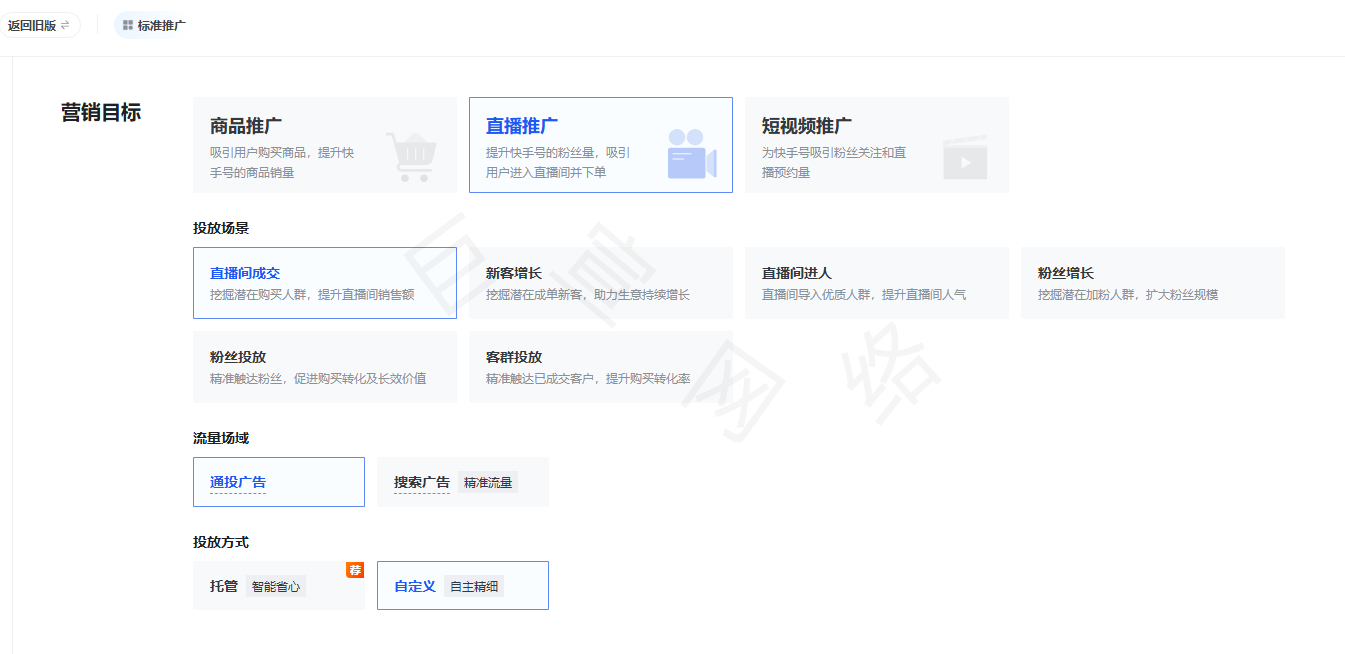Select the 直播间进入 scenario
Image resolution: width=1345 pixels, height=654 pixels.
click(x=876, y=282)
